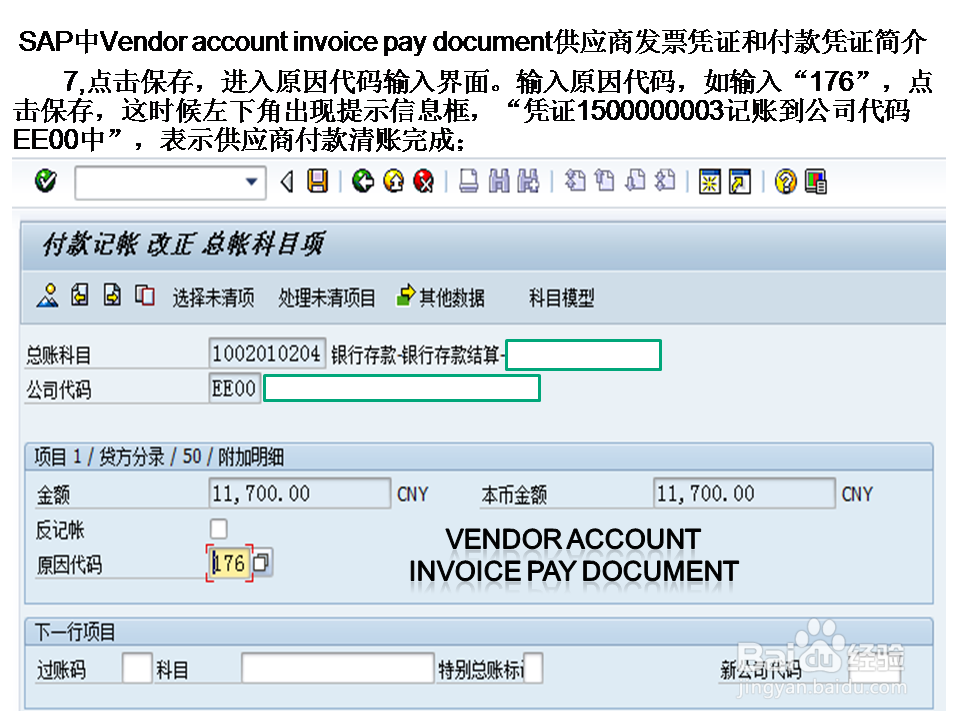Click the 本币金额 field showing 11,700.00
Image resolution: width=960 pixels, height=720 pixels.
744,493
